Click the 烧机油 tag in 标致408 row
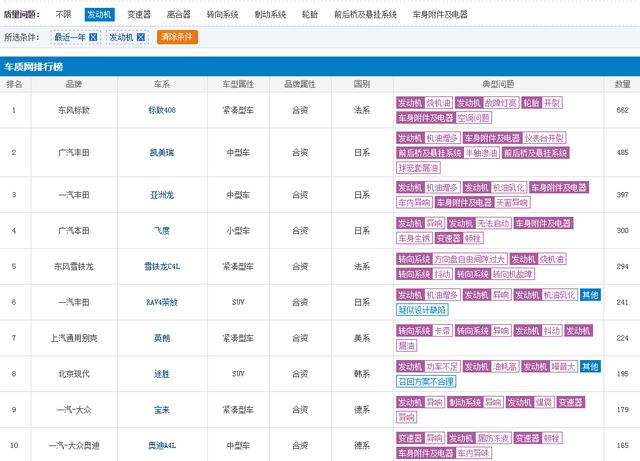Image resolution: width=640 pixels, height=461 pixels. tap(438, 103)
